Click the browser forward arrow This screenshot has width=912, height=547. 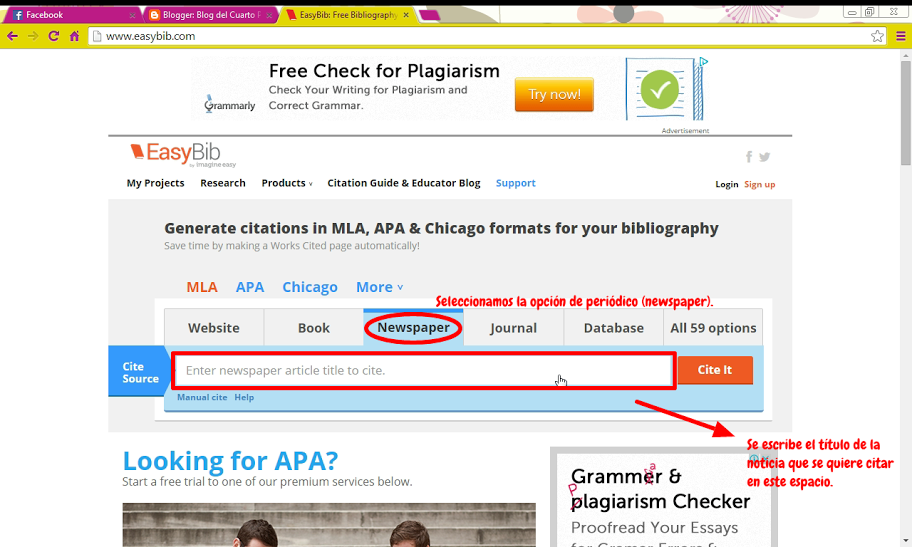pyautogui.click(x=33, y=36)
